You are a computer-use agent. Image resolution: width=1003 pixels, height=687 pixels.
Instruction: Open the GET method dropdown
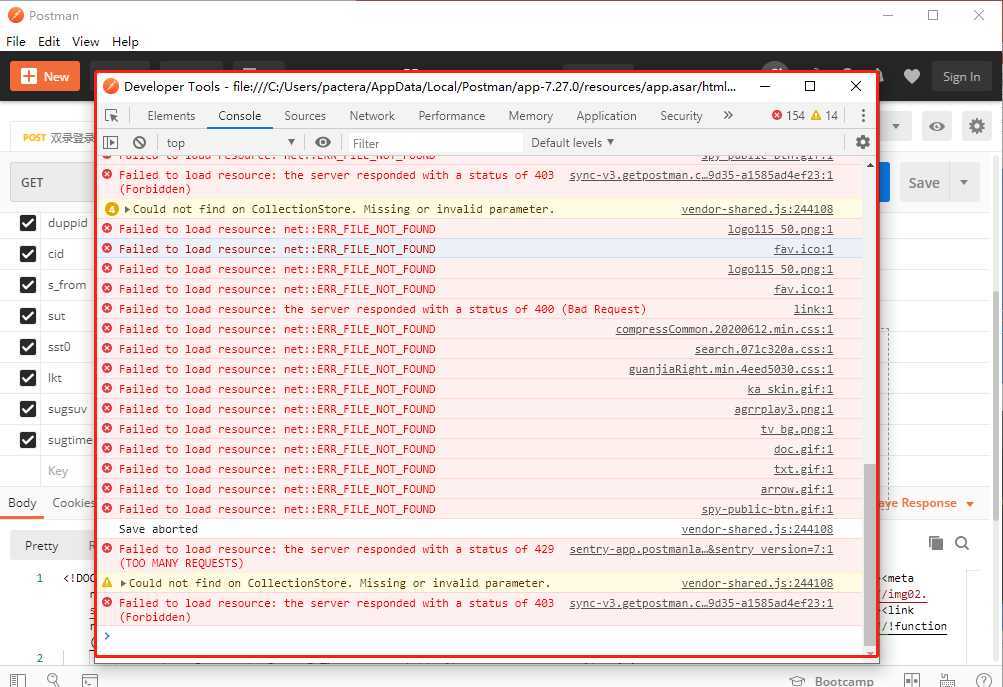54,183
